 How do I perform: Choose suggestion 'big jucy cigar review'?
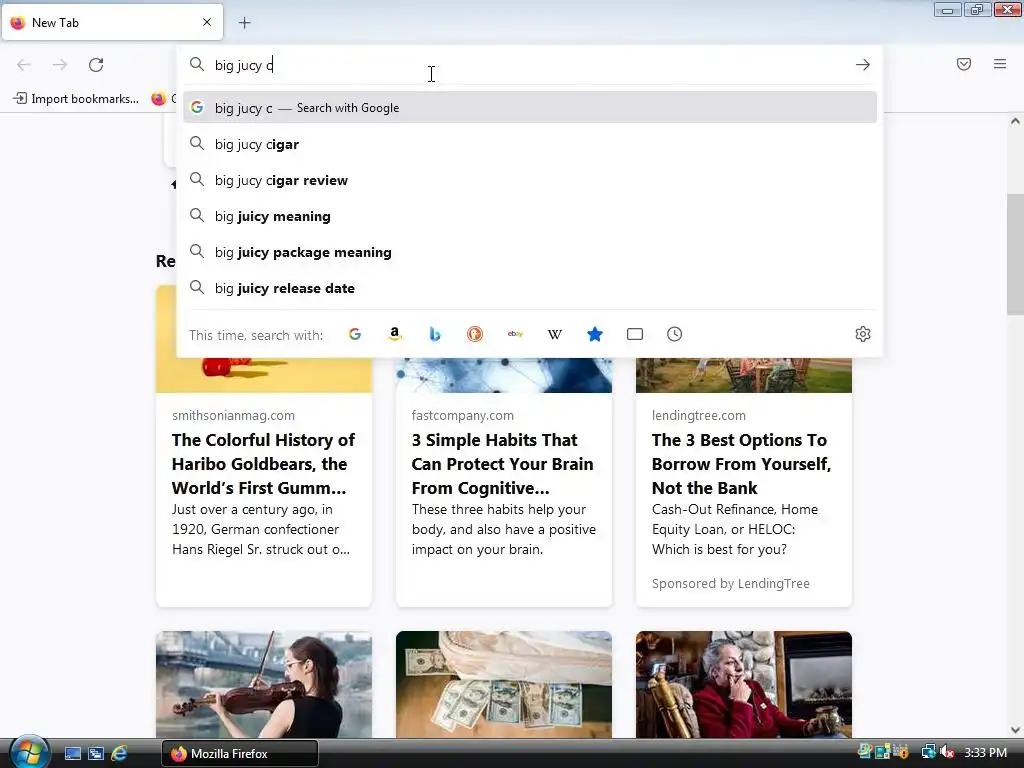pyautogui.click(x=530, y=180)
